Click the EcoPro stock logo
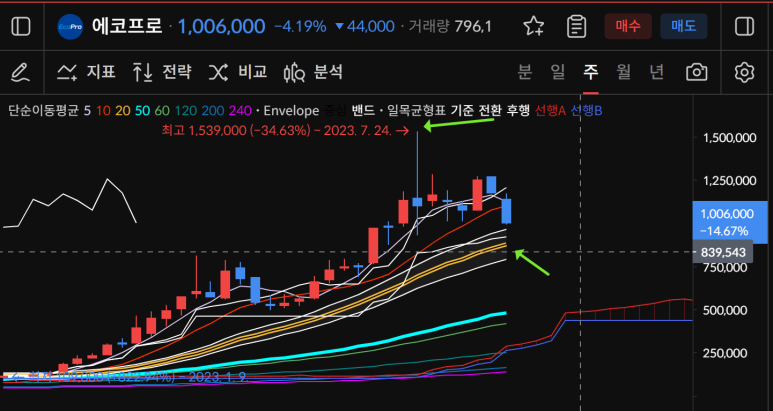Image resolution: width=773 pixels, height=411 pixels. 70,26
